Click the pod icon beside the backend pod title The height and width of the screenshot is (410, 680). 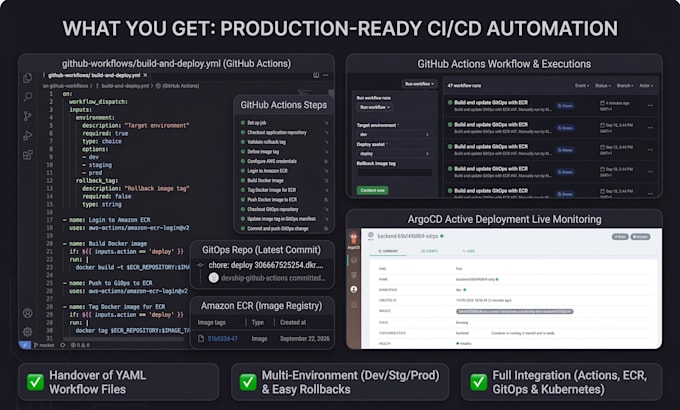click(371, 236)
